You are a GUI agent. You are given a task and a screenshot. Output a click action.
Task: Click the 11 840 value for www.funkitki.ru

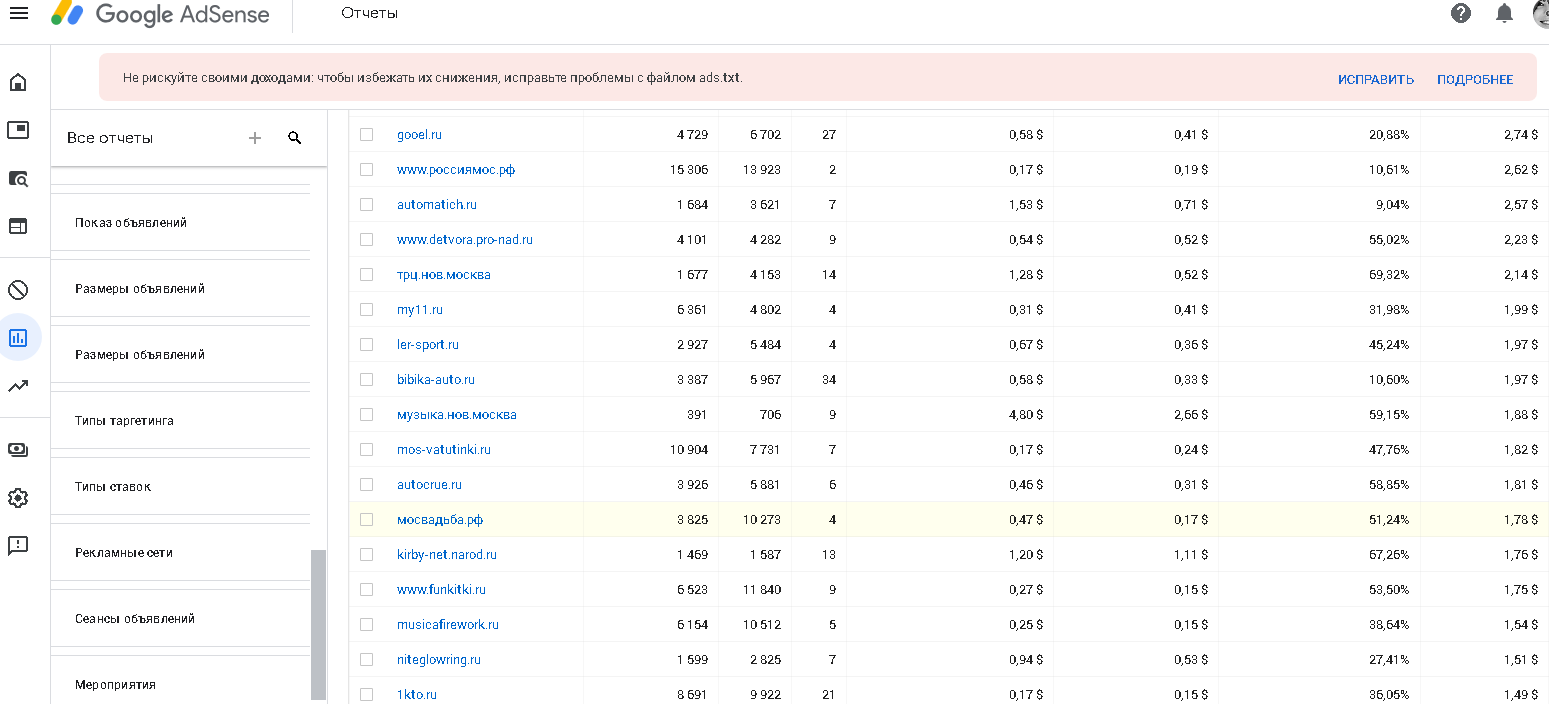[x=763, y=590]
